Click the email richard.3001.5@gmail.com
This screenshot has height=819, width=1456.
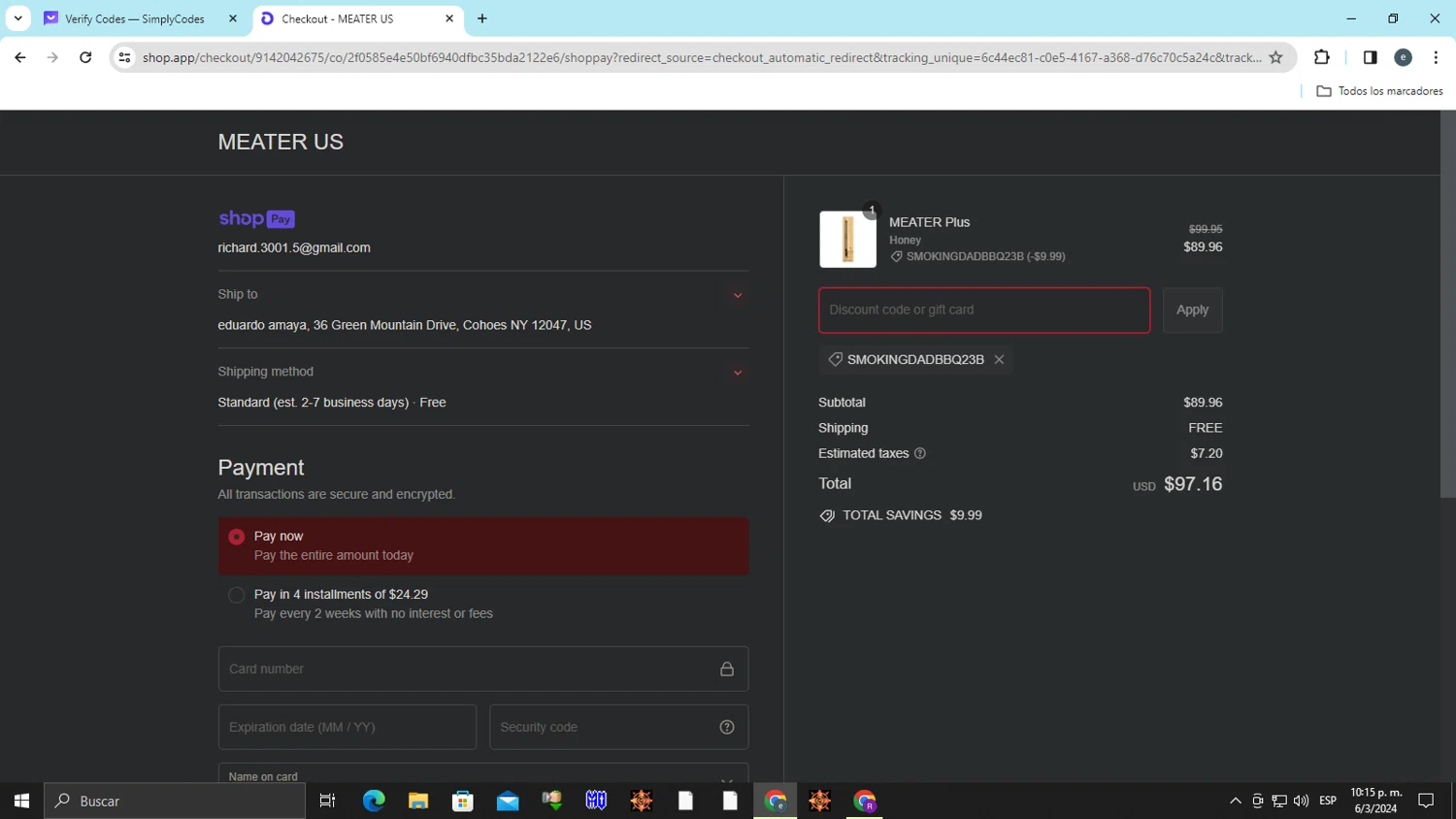294,247
